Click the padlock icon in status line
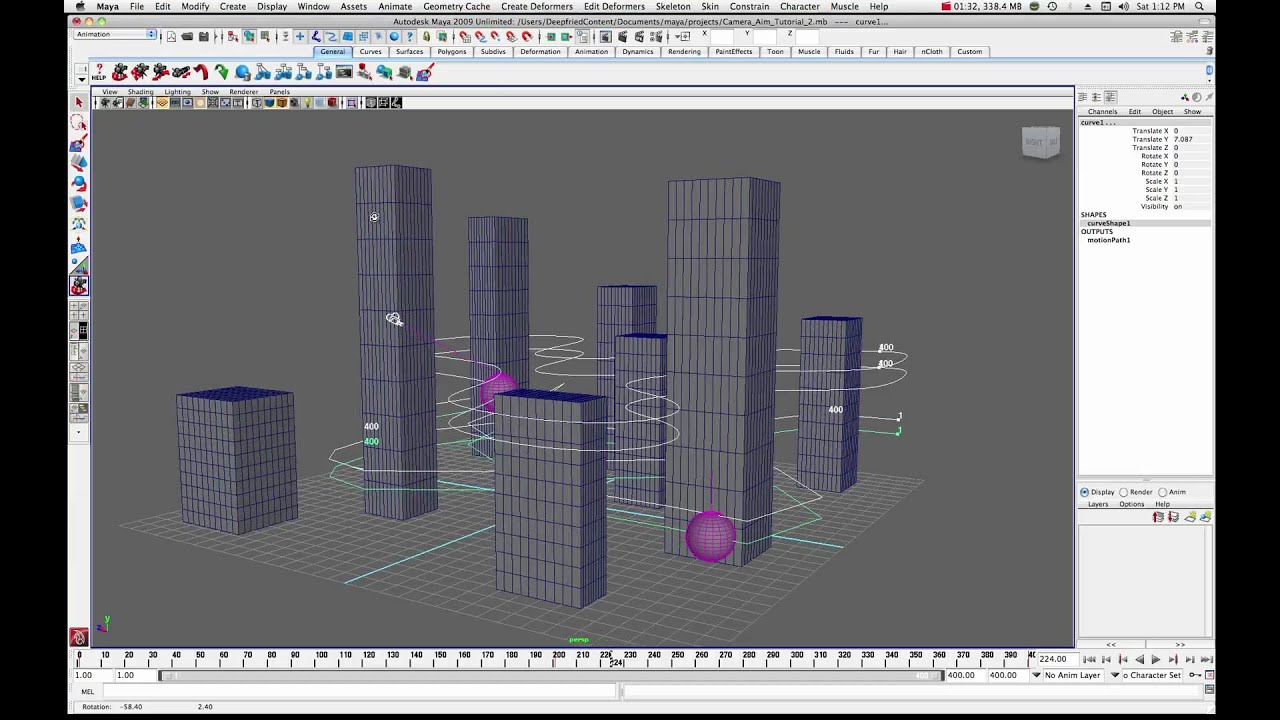 426,37
